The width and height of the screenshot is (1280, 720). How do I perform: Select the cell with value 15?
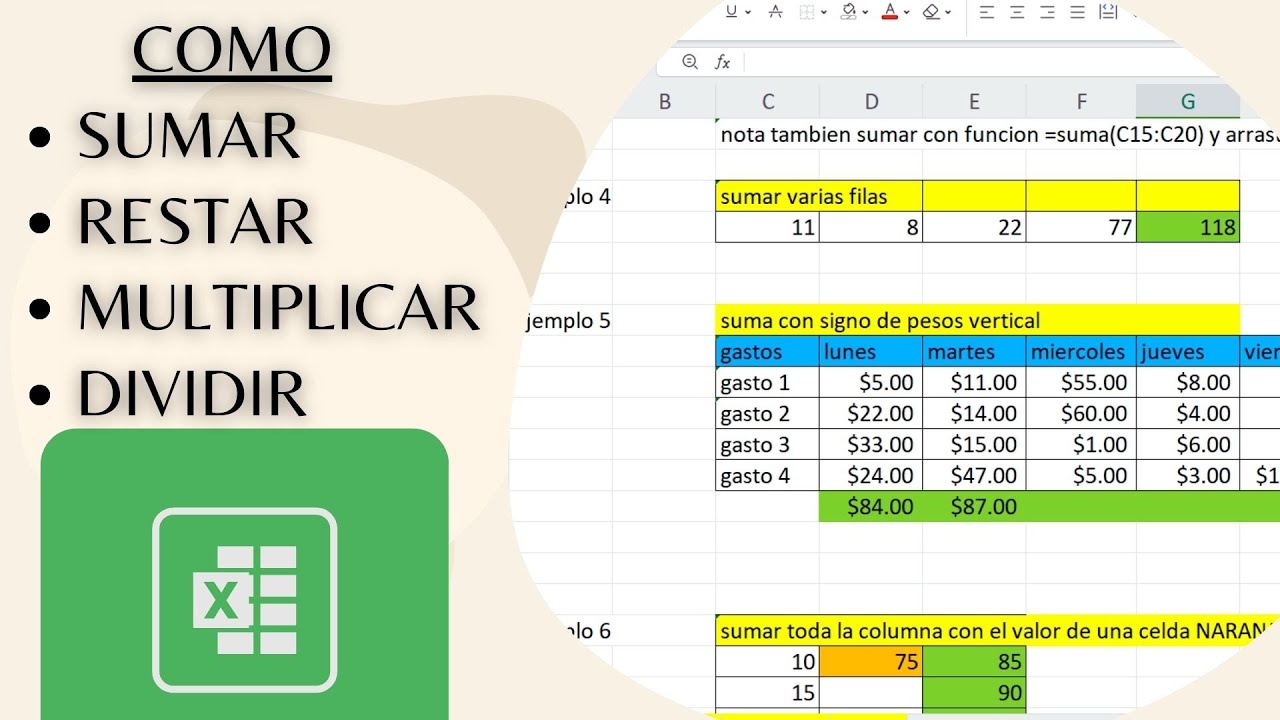click(768, 692)
